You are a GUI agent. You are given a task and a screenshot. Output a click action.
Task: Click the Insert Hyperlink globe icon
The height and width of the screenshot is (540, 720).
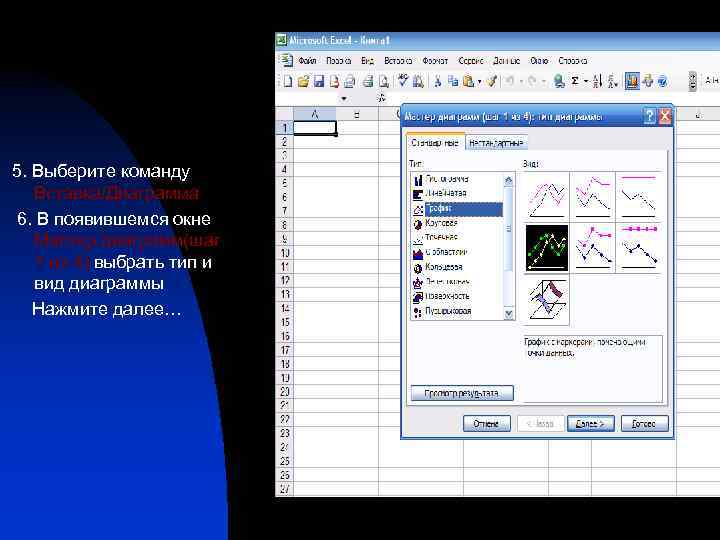559,81
